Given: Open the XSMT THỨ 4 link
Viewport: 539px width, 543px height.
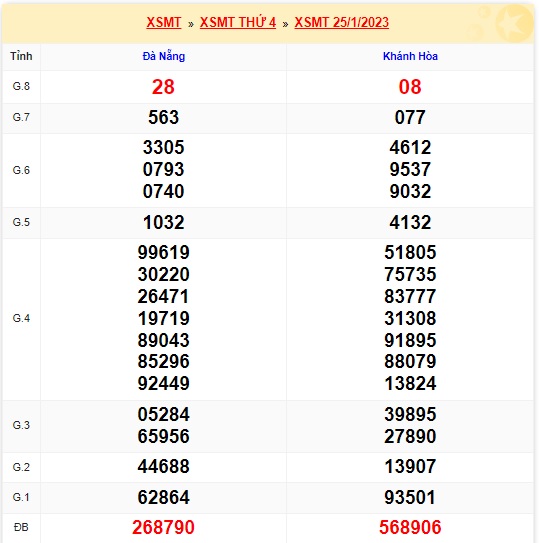Looking at the screenshot, I should click(x=238, y=23).
